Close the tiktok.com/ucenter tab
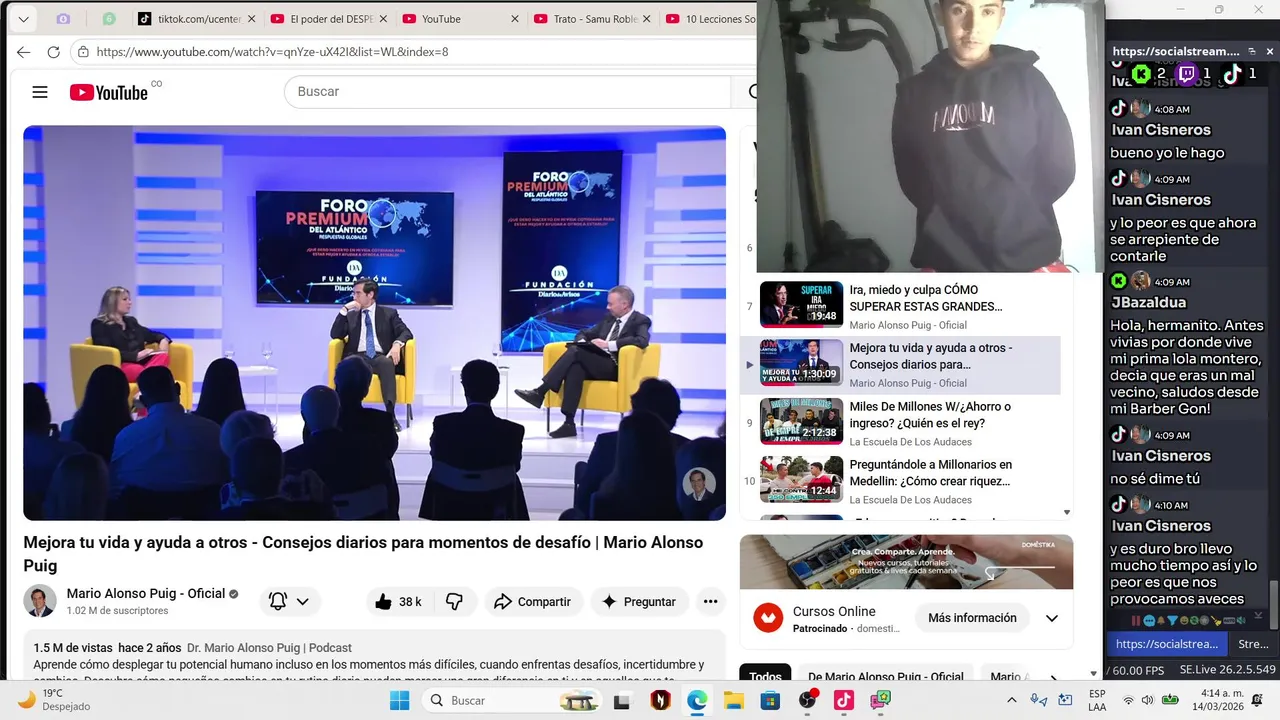The width and height of the screenshot is (1280, 720). [250, 19]
